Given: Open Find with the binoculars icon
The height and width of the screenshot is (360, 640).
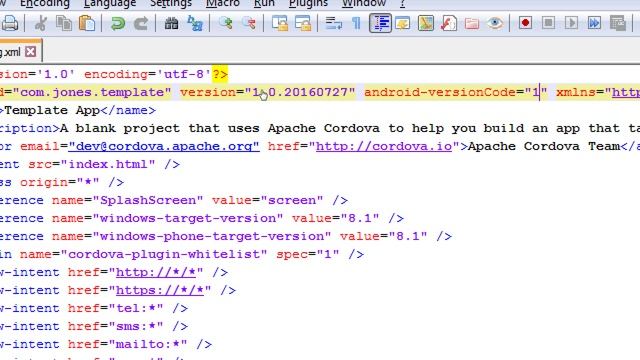Looking at the screenshot, I should pyautogui.click(x=171, y=23).
